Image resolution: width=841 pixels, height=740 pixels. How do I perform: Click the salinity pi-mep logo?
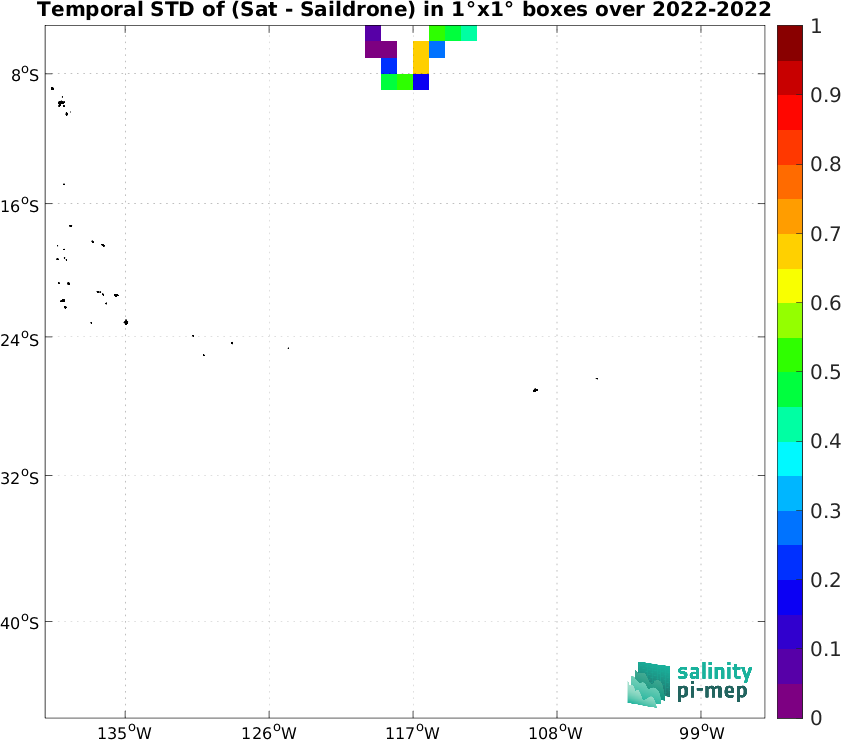(x=690, y=684)
